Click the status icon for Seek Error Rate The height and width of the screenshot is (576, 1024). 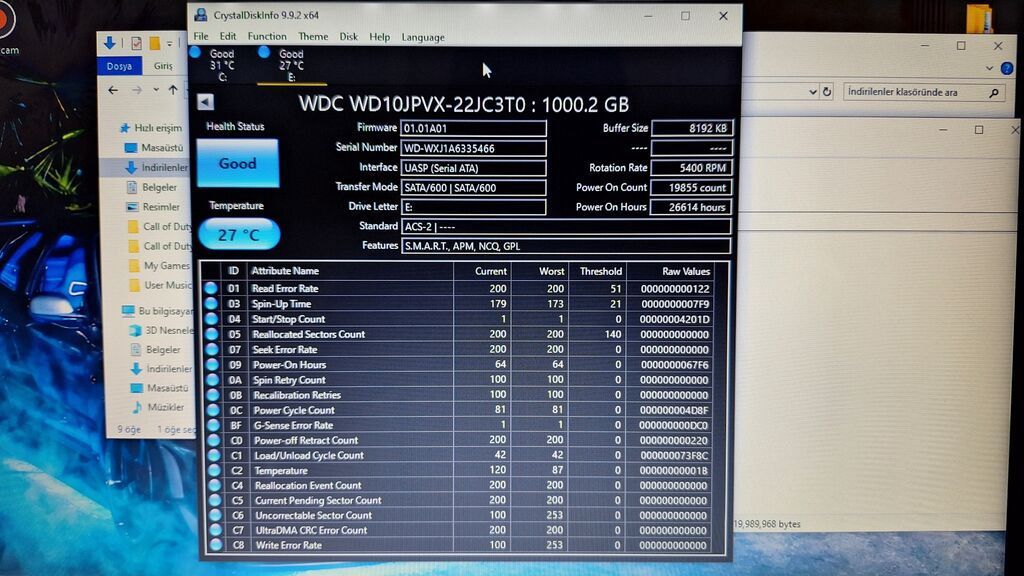pyautogui.click(x=212, y=349)
